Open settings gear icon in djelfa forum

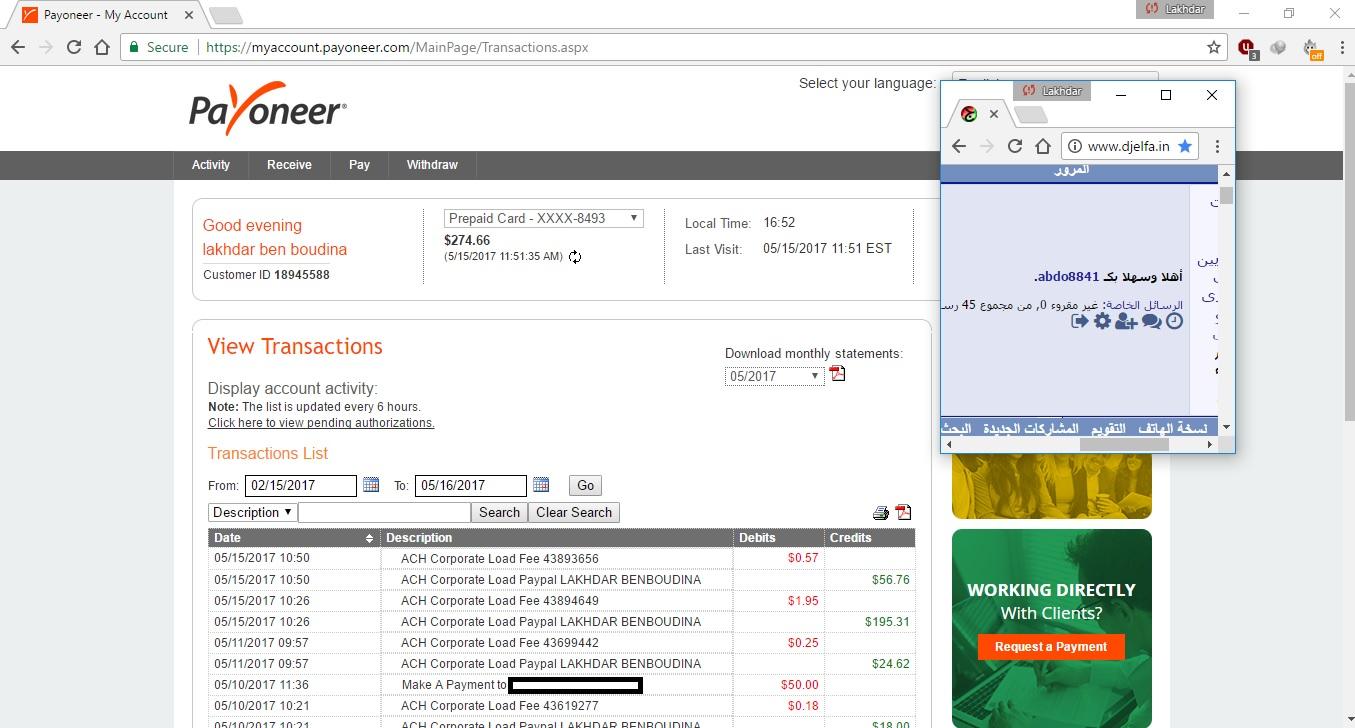pos(1102,321)
